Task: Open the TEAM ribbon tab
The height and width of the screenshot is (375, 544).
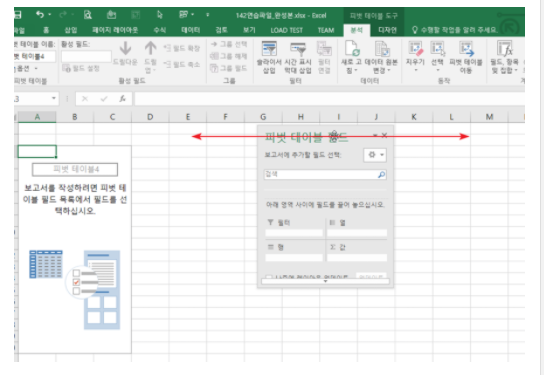Action: [x=326, y=30]
